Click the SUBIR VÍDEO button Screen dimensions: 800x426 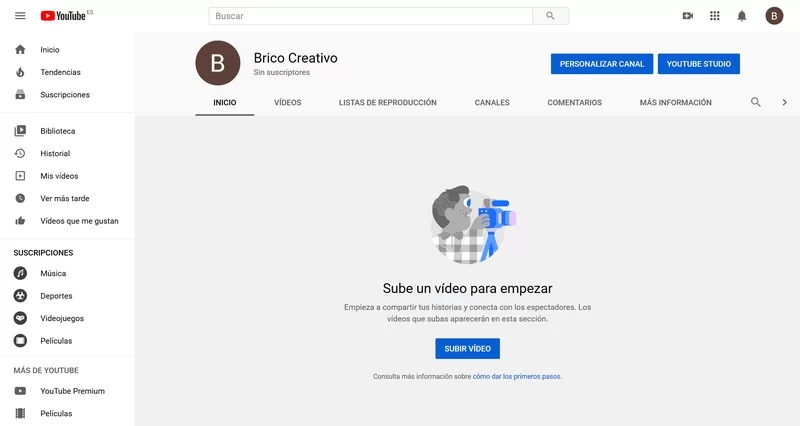tap(467, 348)
